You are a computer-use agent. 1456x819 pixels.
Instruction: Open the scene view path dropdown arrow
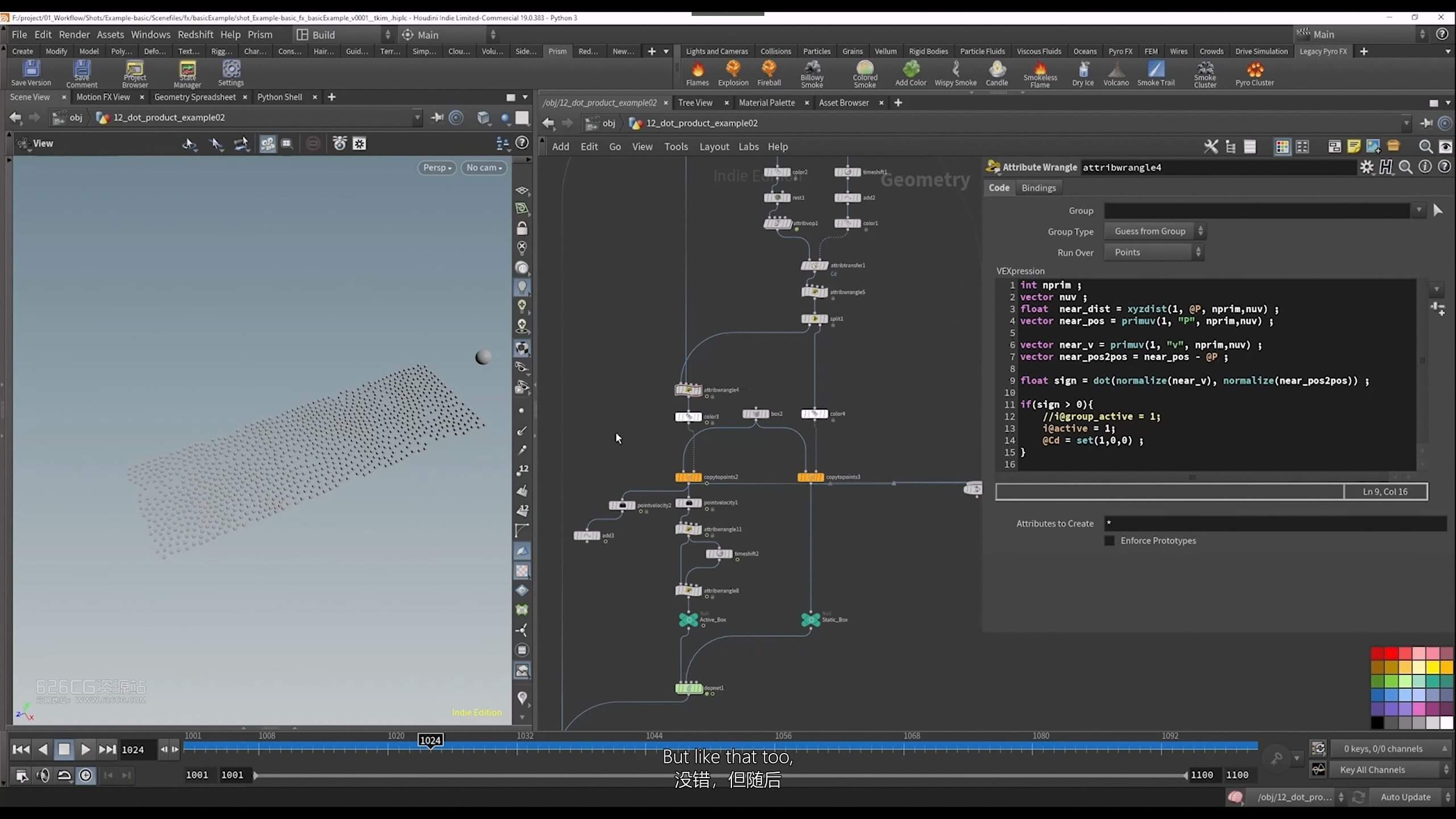[417, 118]
